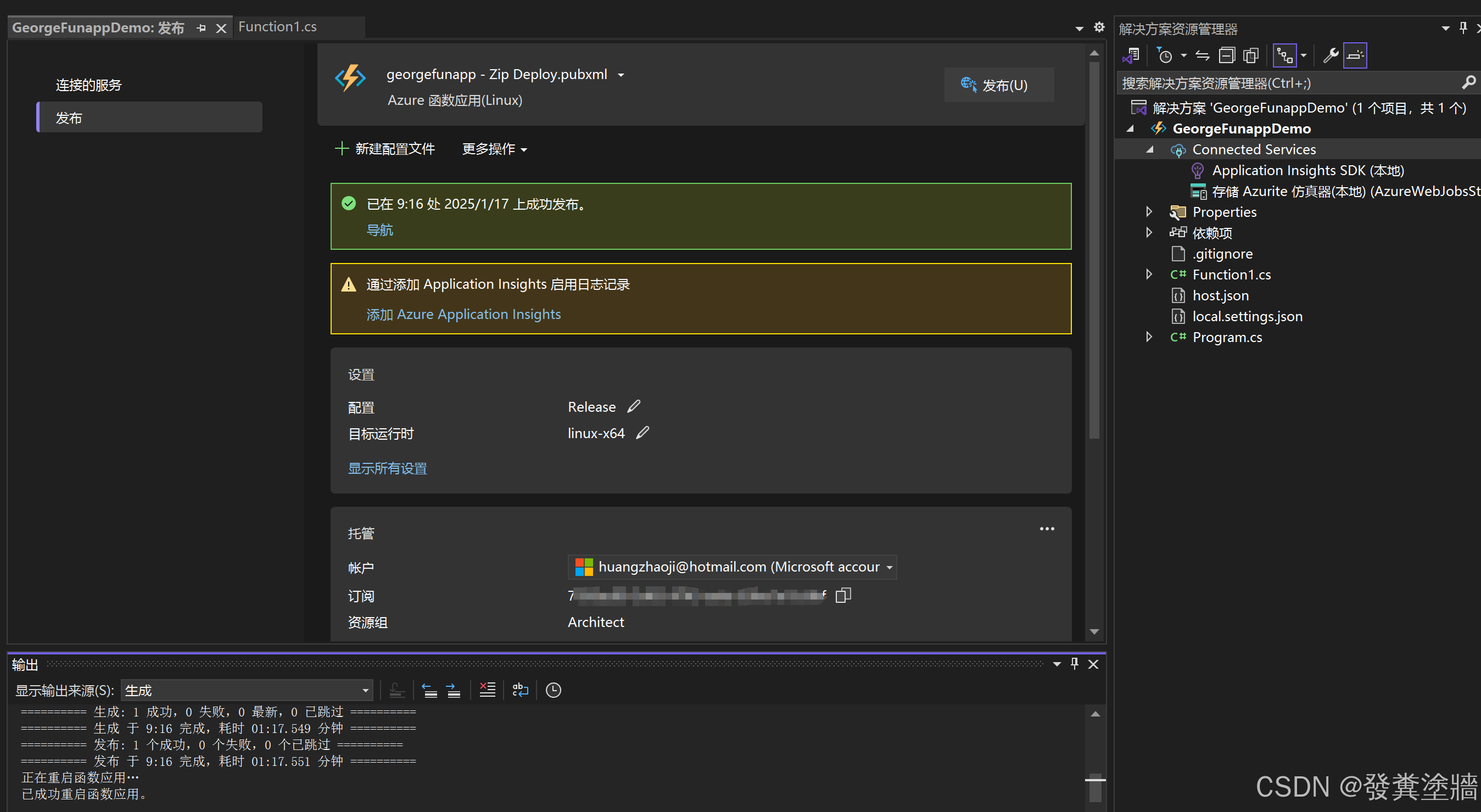The image size is (1481, 812).
Task: Click show all files icon
Action: (x=1251, y=56)
